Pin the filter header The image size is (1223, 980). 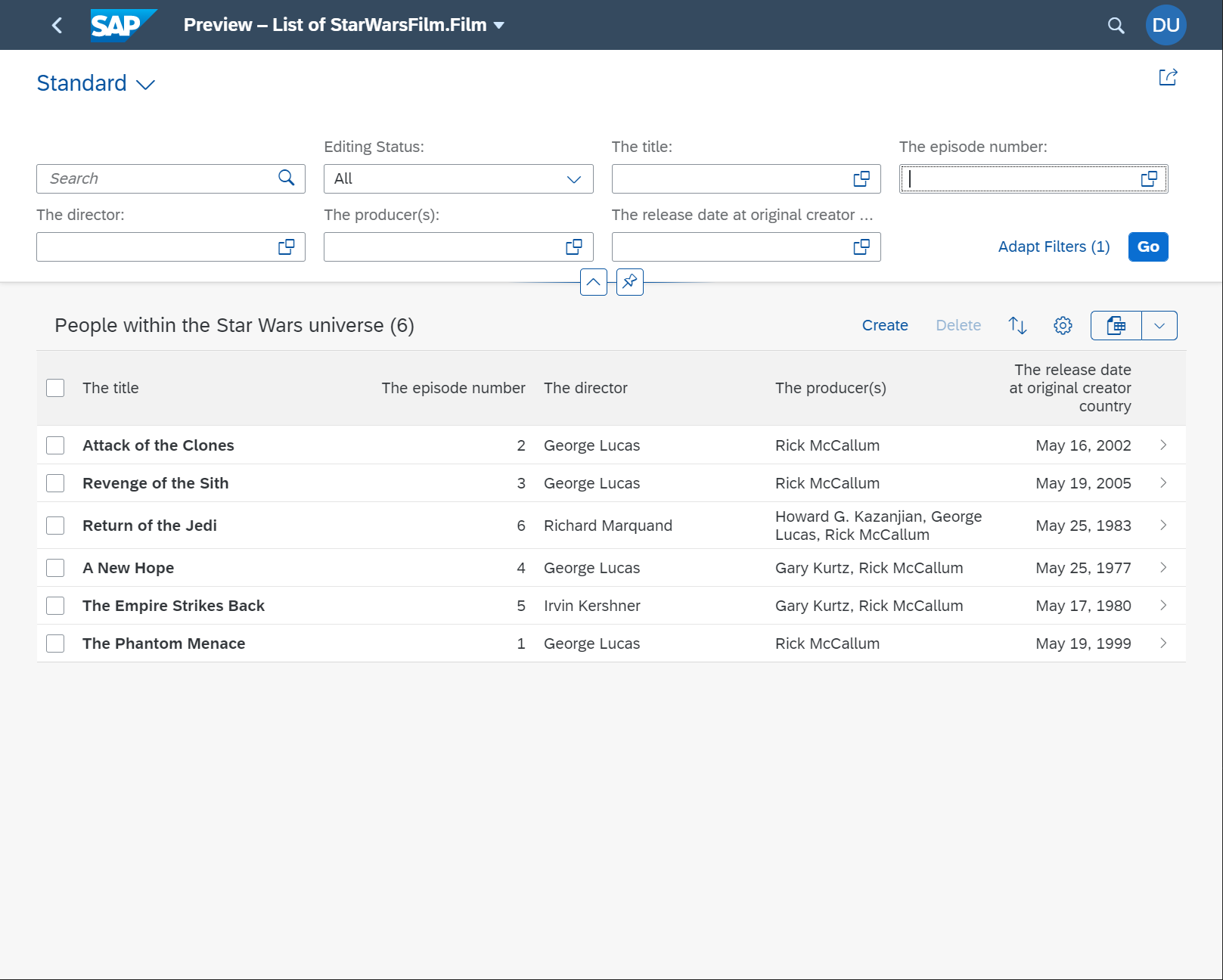[630, 282]
